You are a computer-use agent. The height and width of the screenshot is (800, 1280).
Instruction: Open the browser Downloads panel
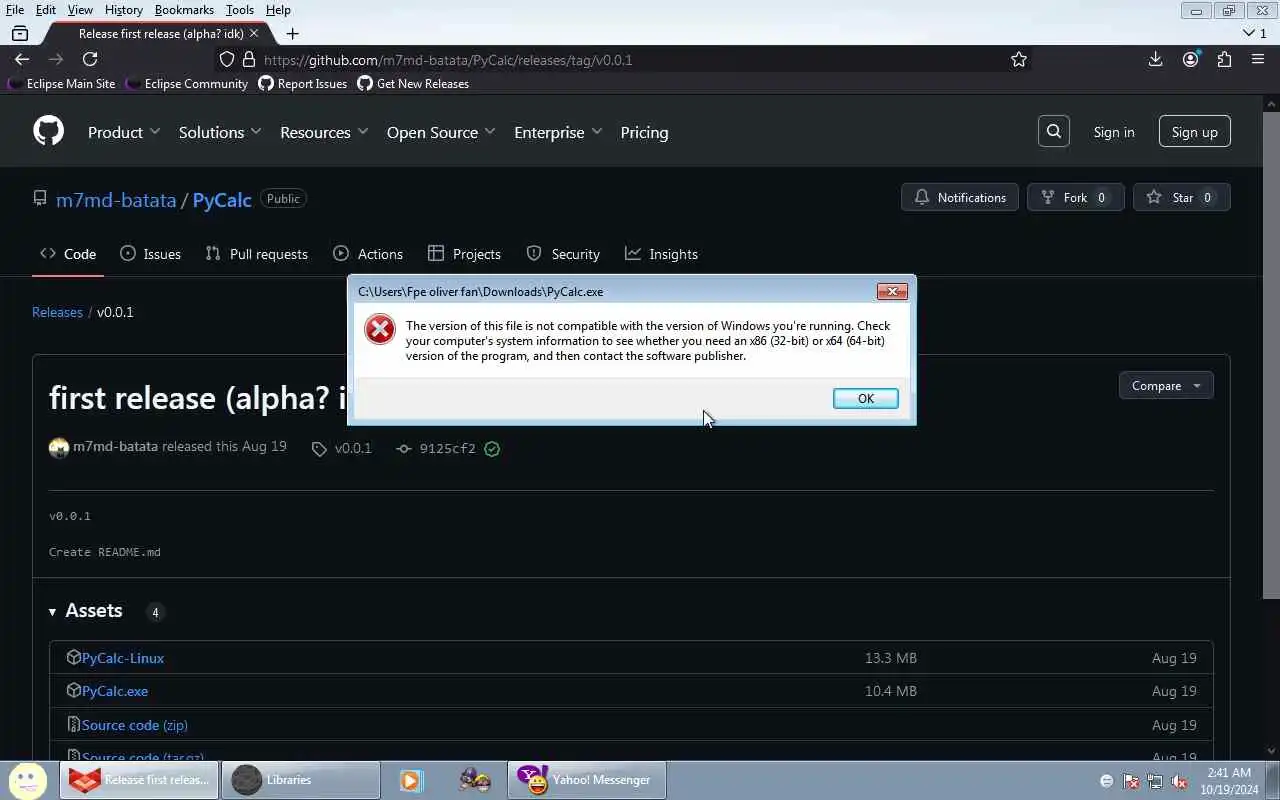coord(1156,59)
